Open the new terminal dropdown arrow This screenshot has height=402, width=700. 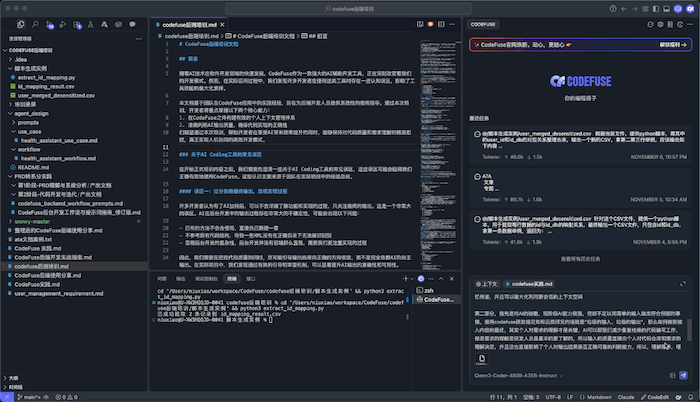[x=412, y=279]
